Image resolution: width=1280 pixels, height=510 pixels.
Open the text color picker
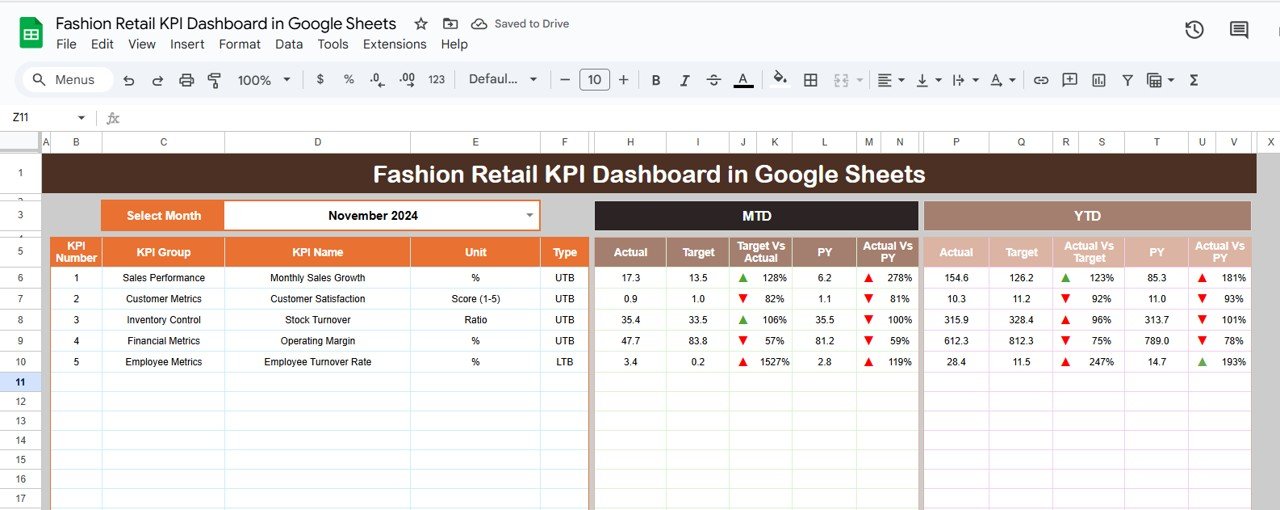(x=743, y=80)
